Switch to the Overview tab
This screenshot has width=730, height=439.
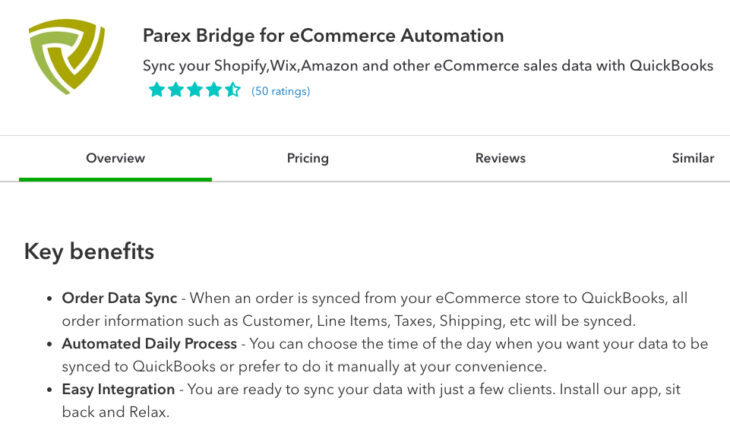click(x=115, y=158)
